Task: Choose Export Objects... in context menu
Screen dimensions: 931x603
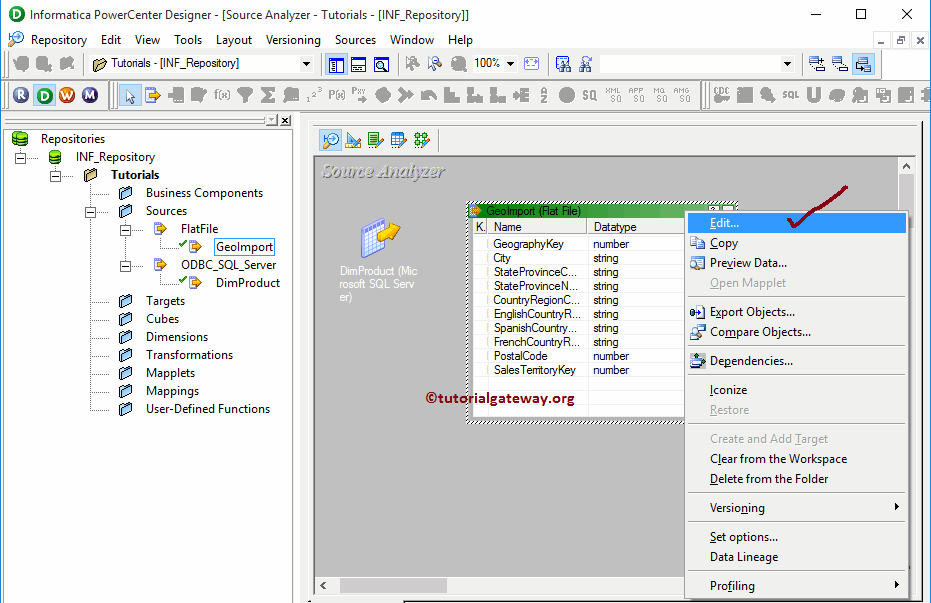Action: pos(796,312)
